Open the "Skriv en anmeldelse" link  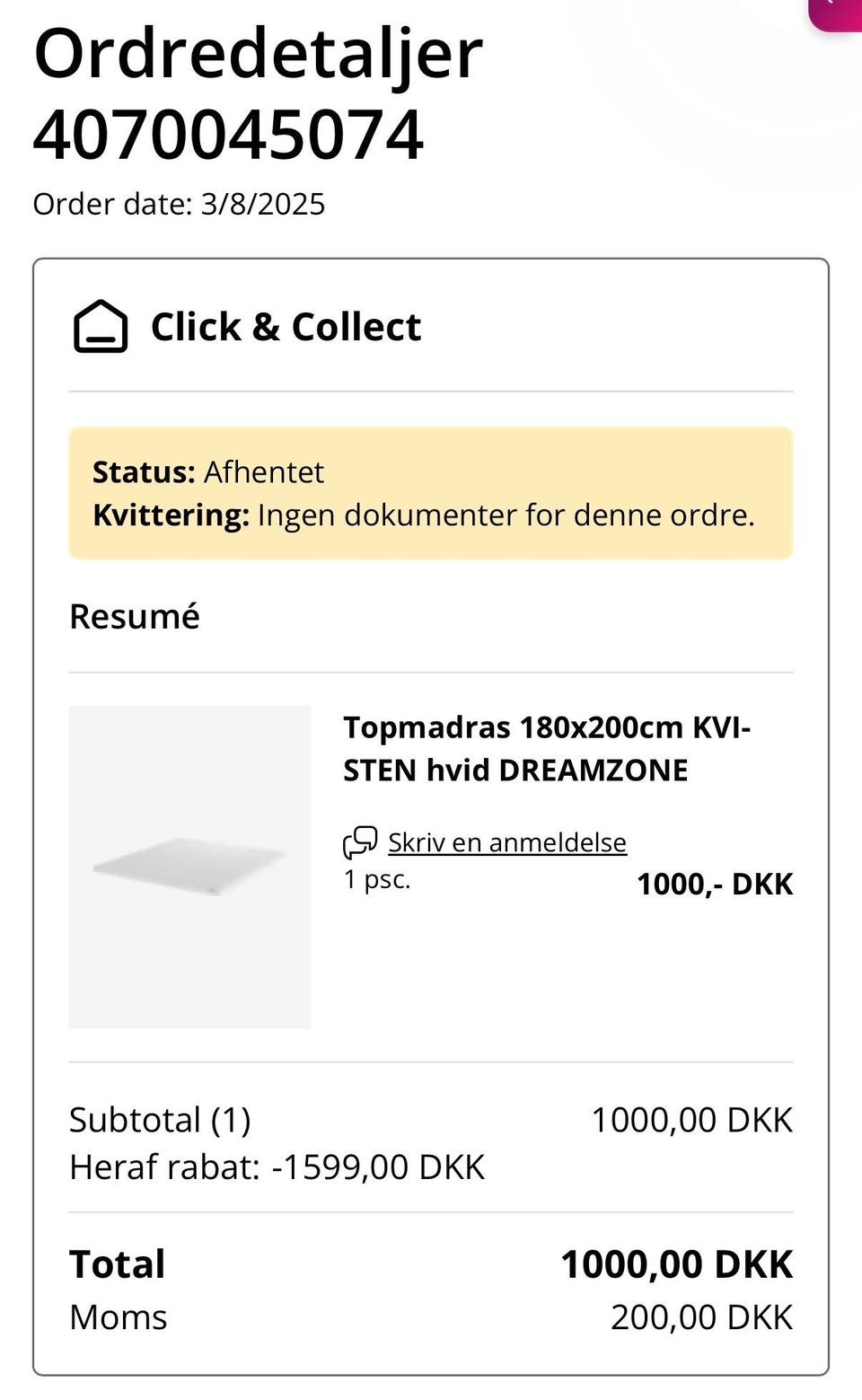click(506, 842)
